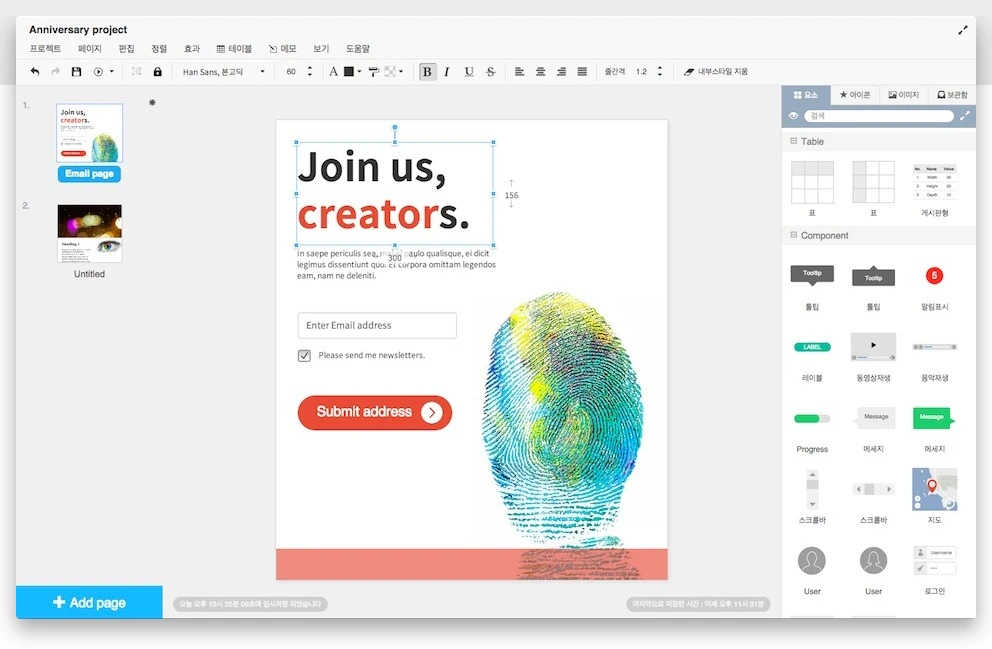
Task: Toggle the Please send me newsletters checkbox
Action: pyautogui.click(x=304, y=355)
